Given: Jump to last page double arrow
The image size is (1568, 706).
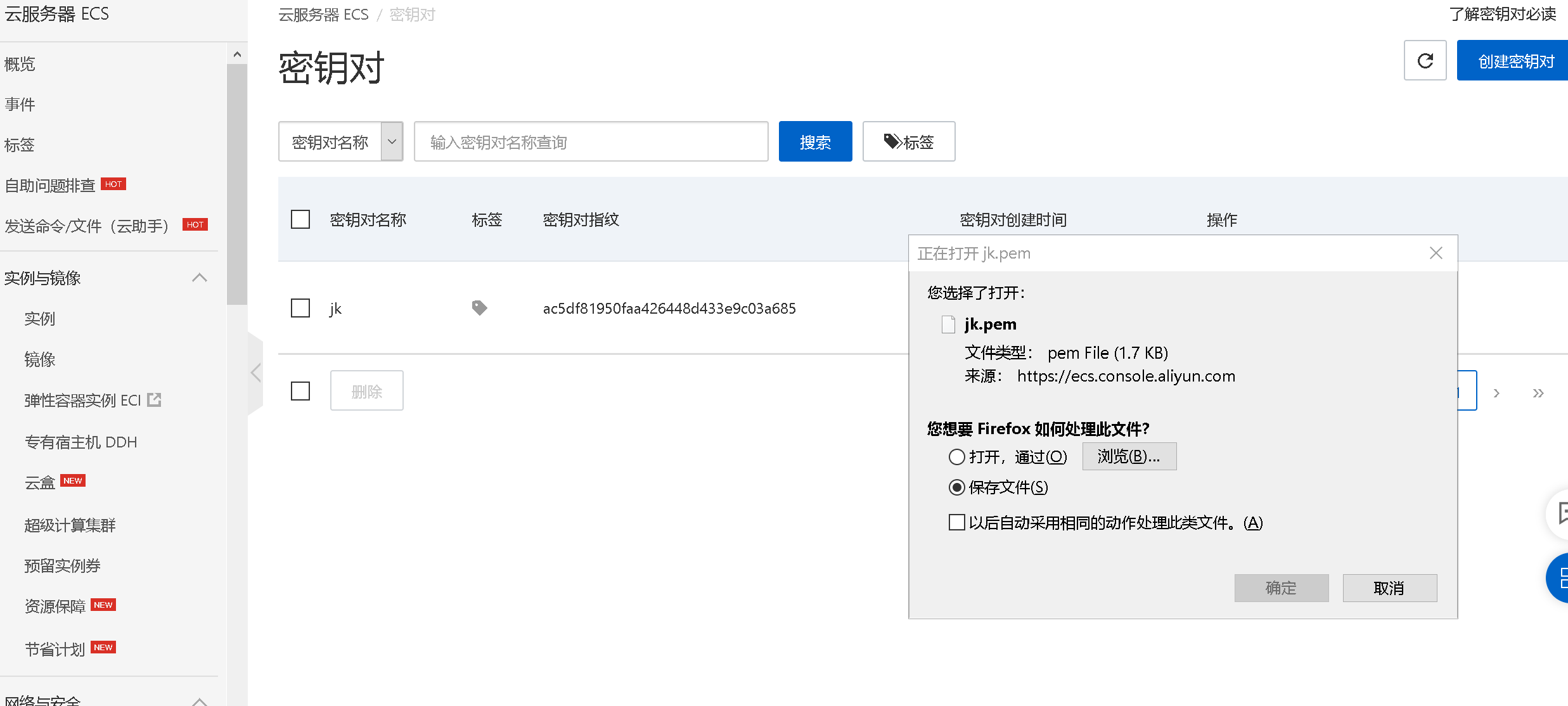Looking at the screenshot, I should (1538, 393).
